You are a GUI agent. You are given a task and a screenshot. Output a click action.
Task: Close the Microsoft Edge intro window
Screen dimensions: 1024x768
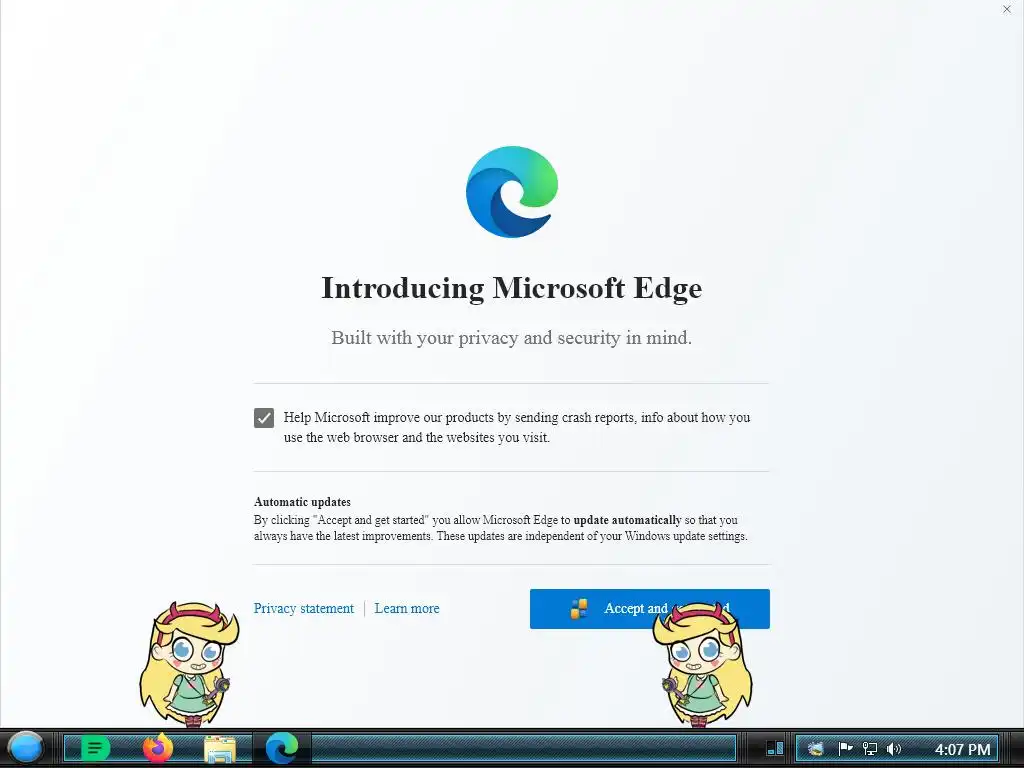pyautogui.click(x=1006, y=9)
